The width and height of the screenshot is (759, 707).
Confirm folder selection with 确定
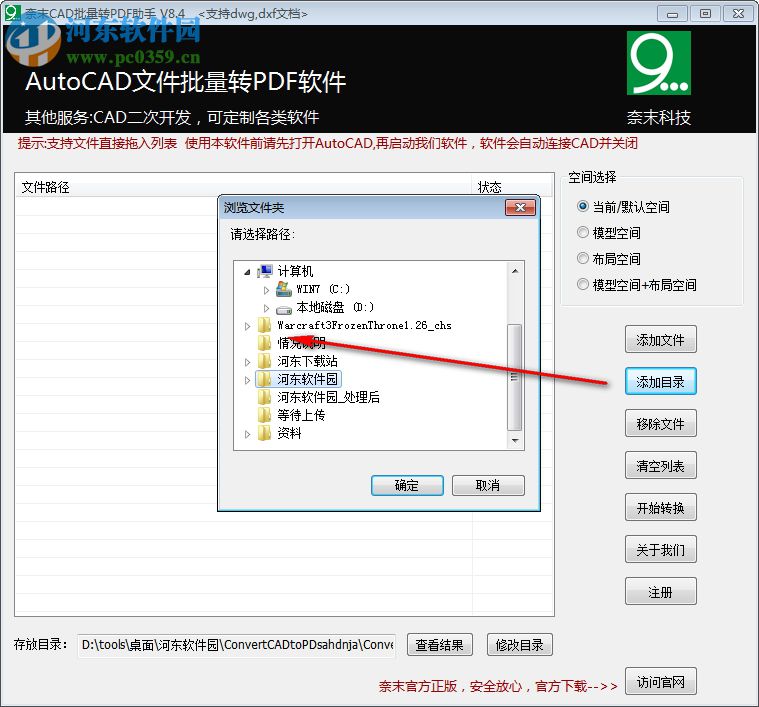(407, 485)
